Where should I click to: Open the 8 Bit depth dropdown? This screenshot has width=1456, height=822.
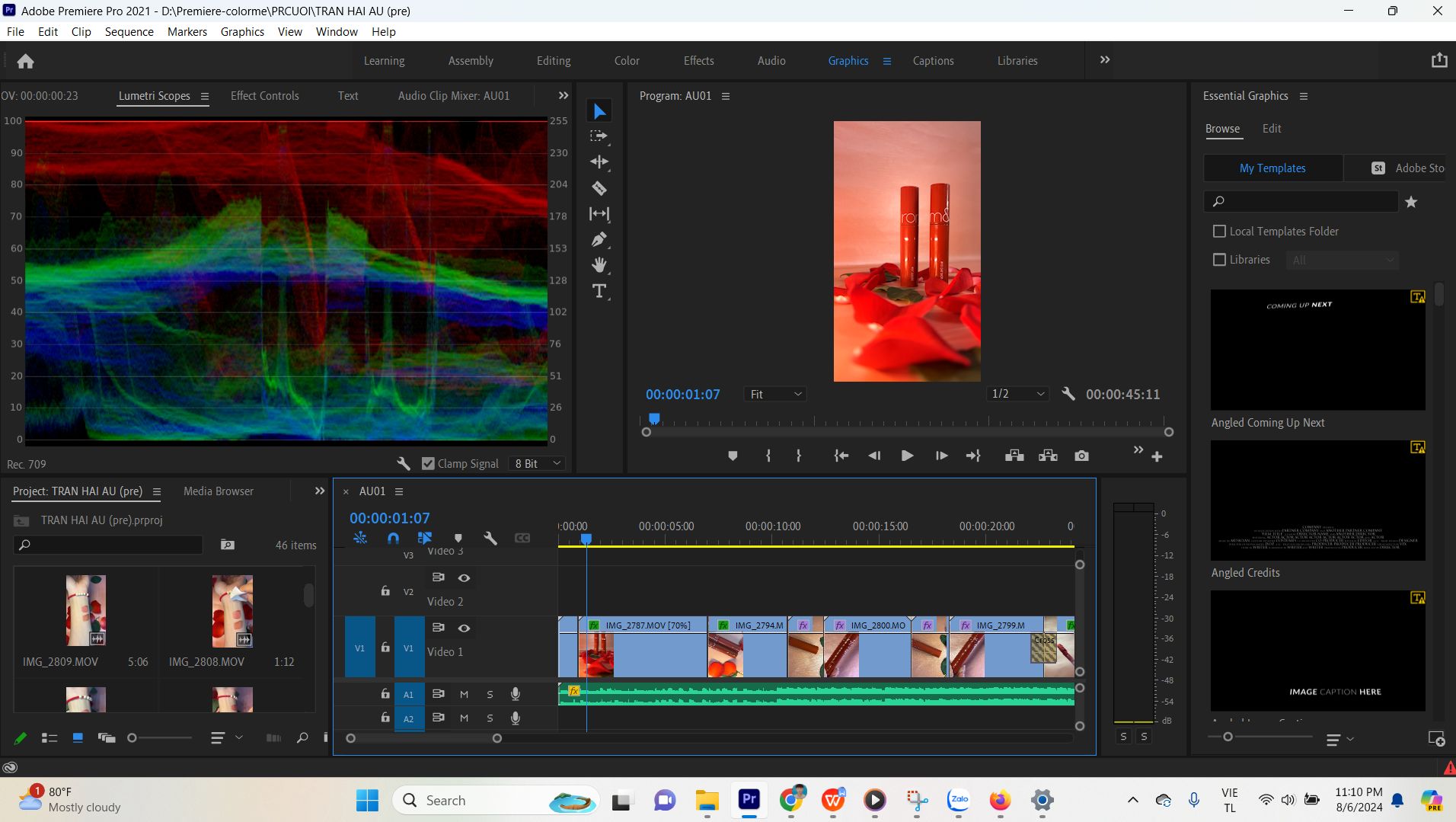(537, 463)
